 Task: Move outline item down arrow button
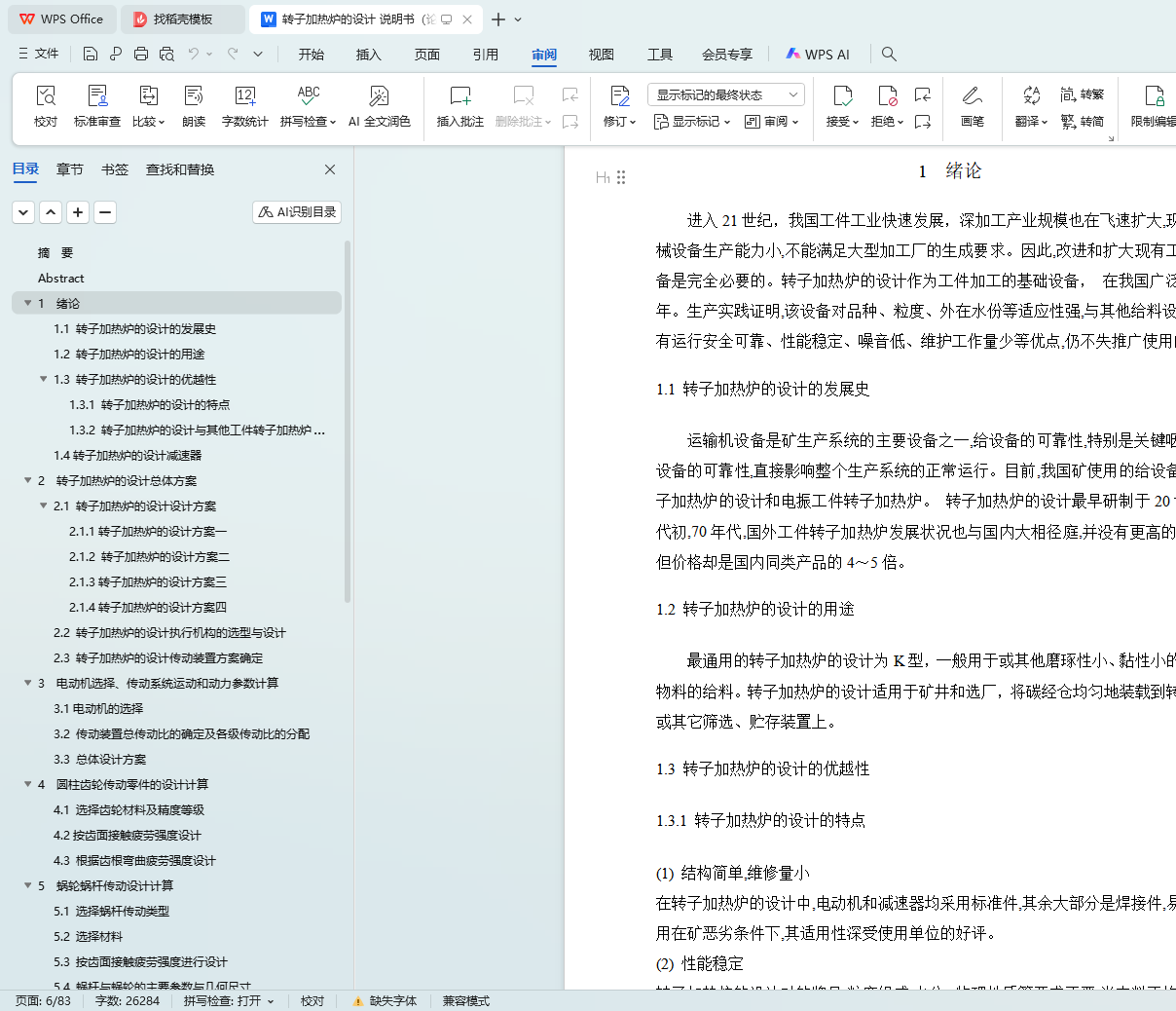(x=23, y=211)
